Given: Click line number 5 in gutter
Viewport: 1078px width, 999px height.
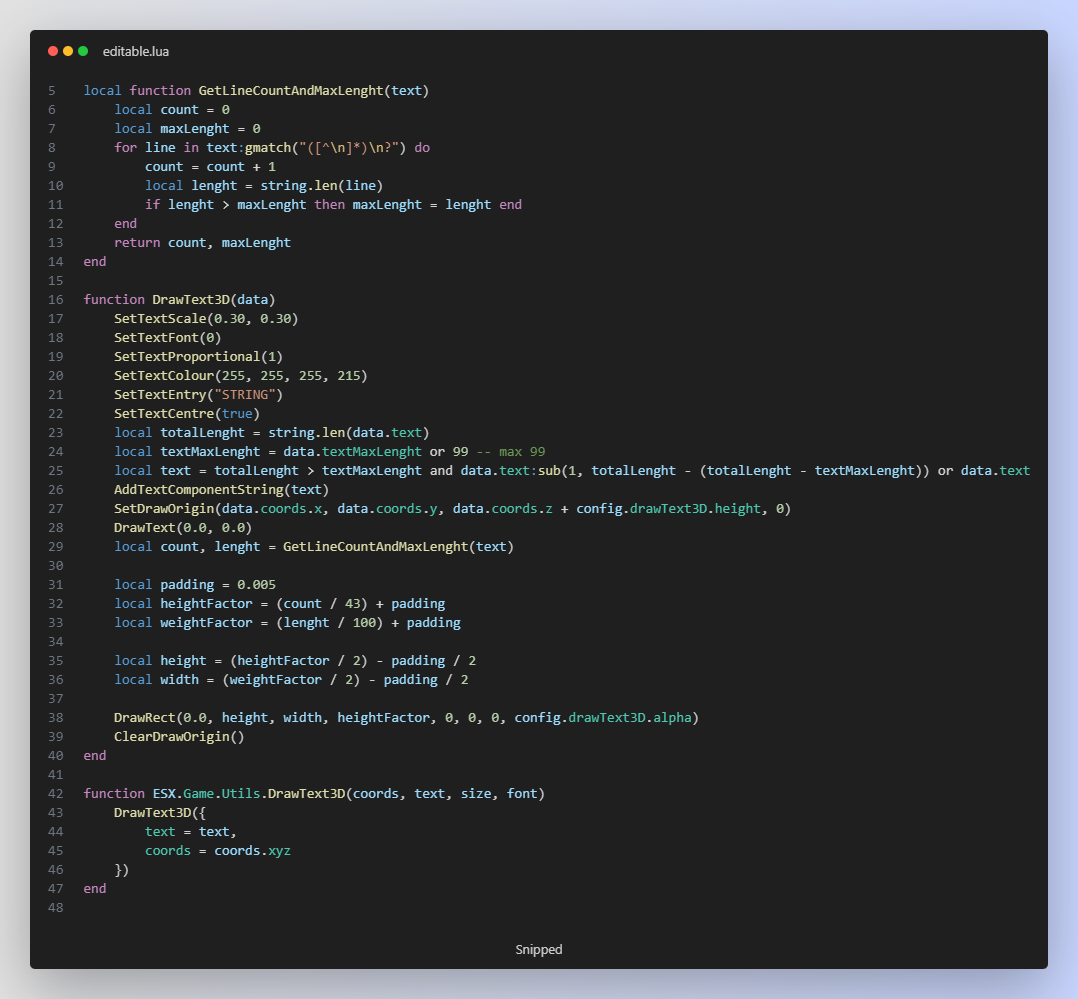Looking at the screenshot, I should 52,90.
